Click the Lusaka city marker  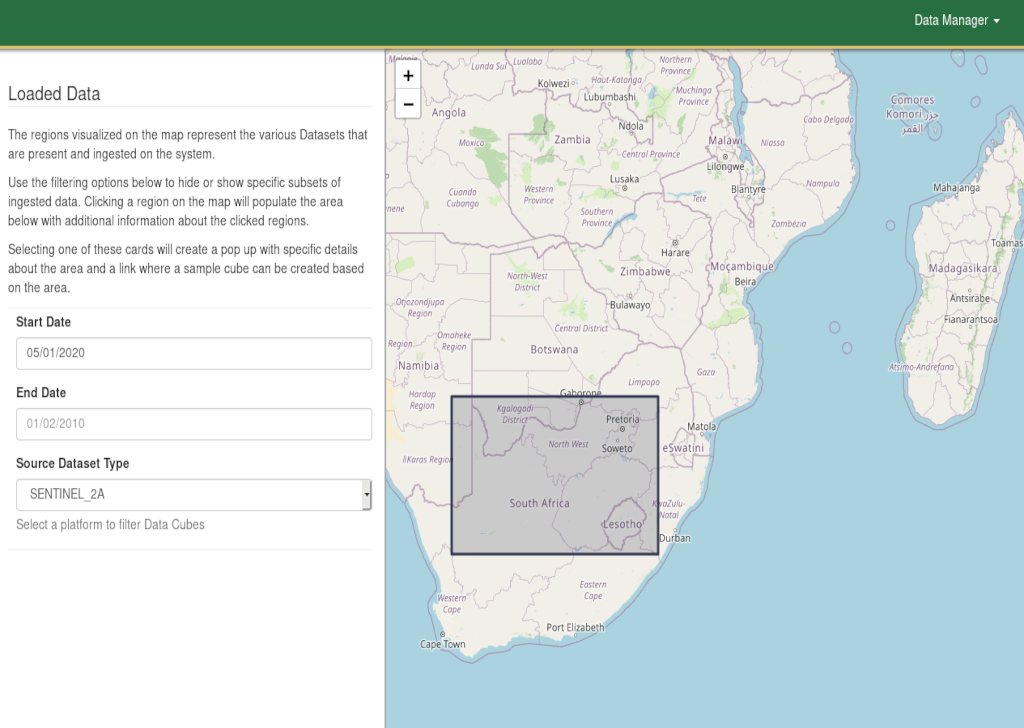pos(625,188)
